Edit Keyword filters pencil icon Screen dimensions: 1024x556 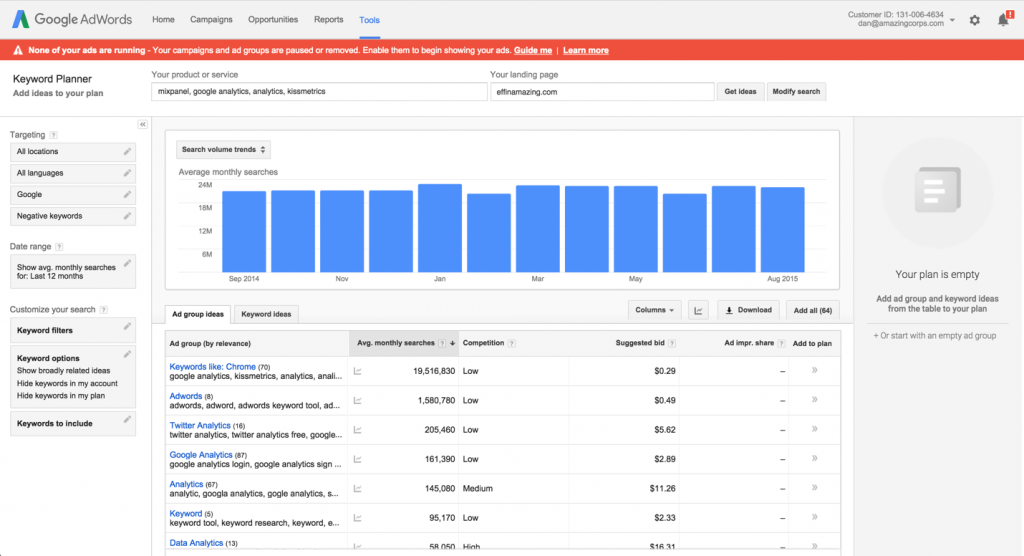pyautogui.click(x=127, y=326)
